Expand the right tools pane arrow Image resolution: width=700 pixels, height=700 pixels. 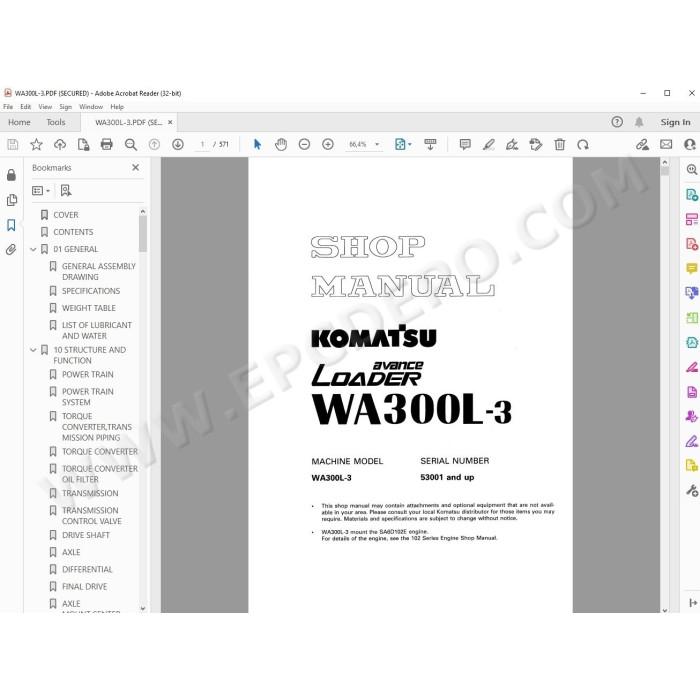[693, 603]
